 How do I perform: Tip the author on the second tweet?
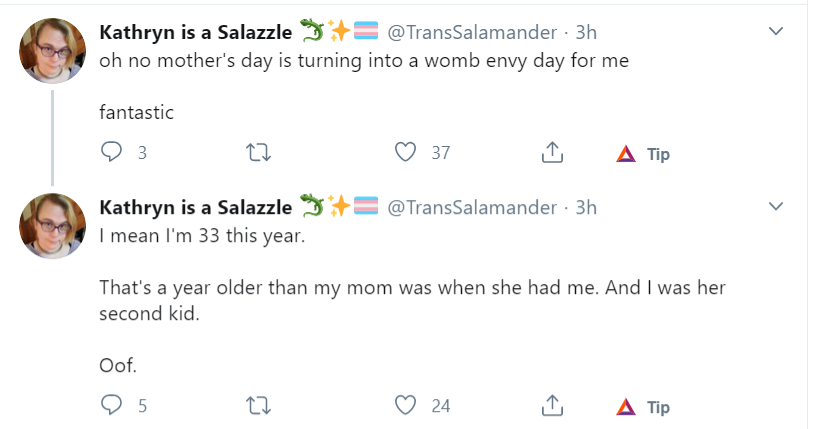(643, 407)
